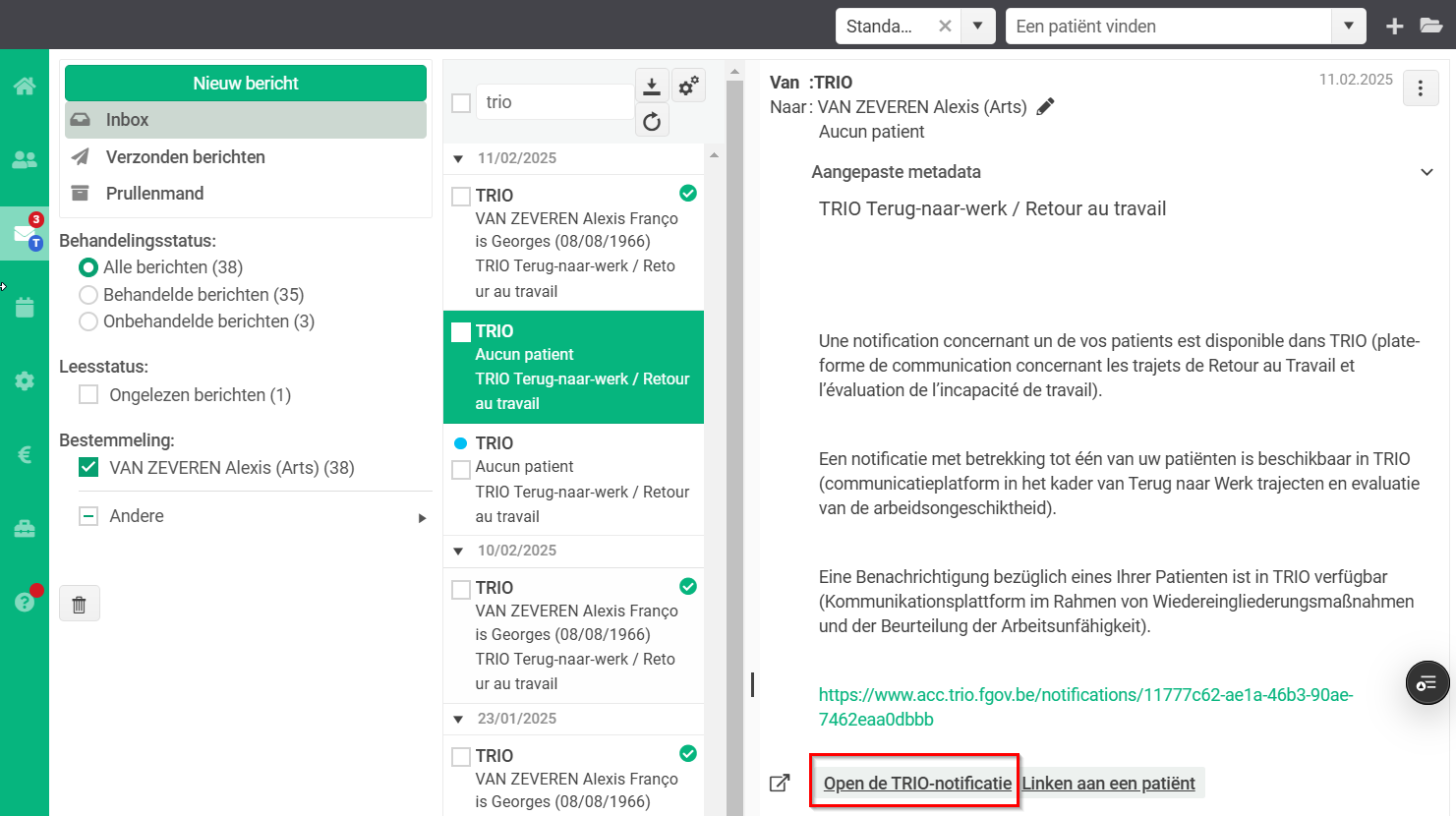Collapse the 23/01/2025 date group

pos(458,720)
